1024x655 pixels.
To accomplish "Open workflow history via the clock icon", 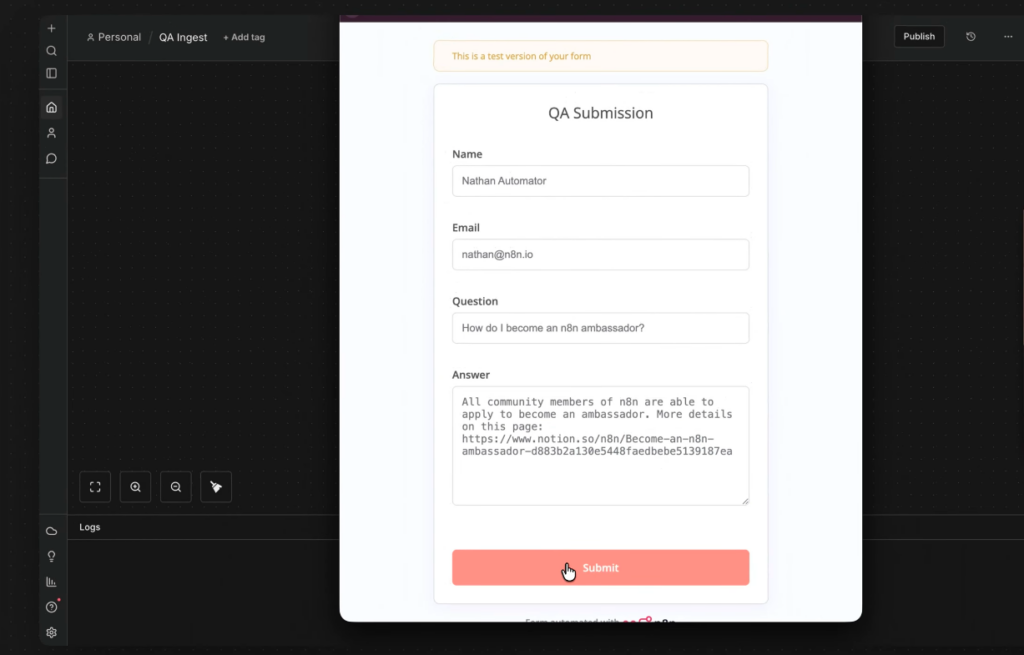I will (969, 36).
